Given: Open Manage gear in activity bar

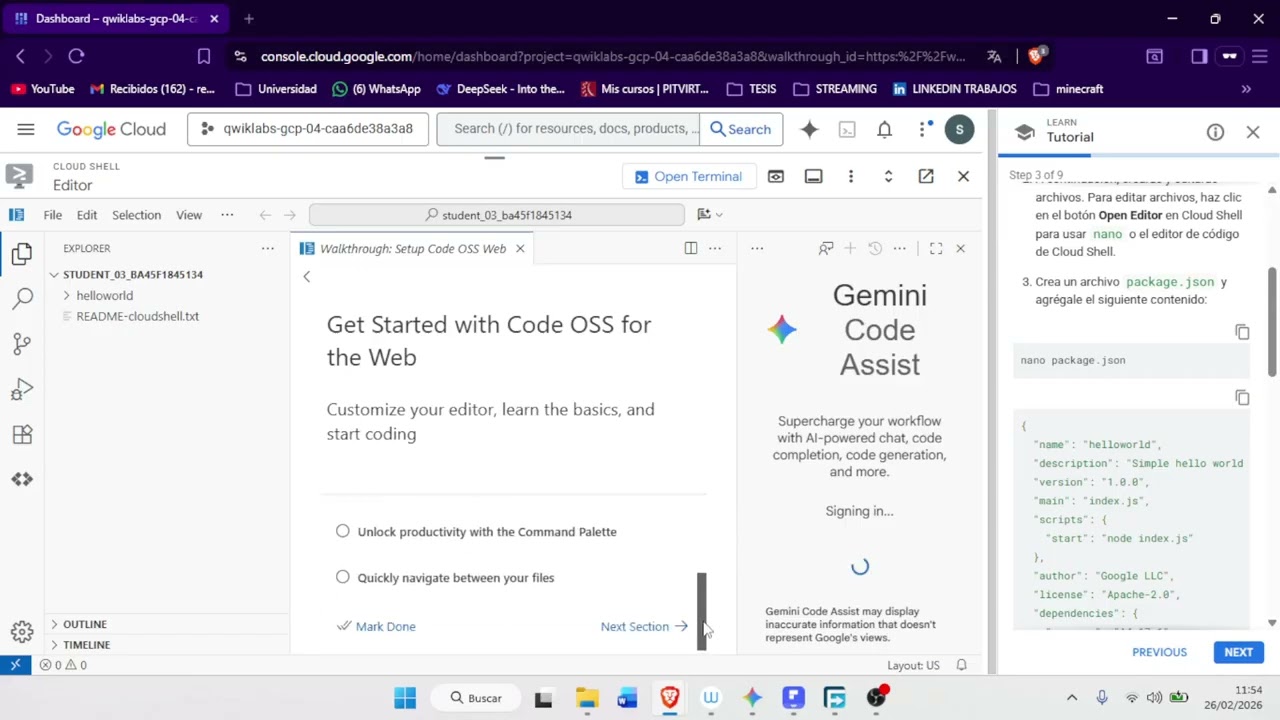Looking at the screenshot, I should point(22,631).
